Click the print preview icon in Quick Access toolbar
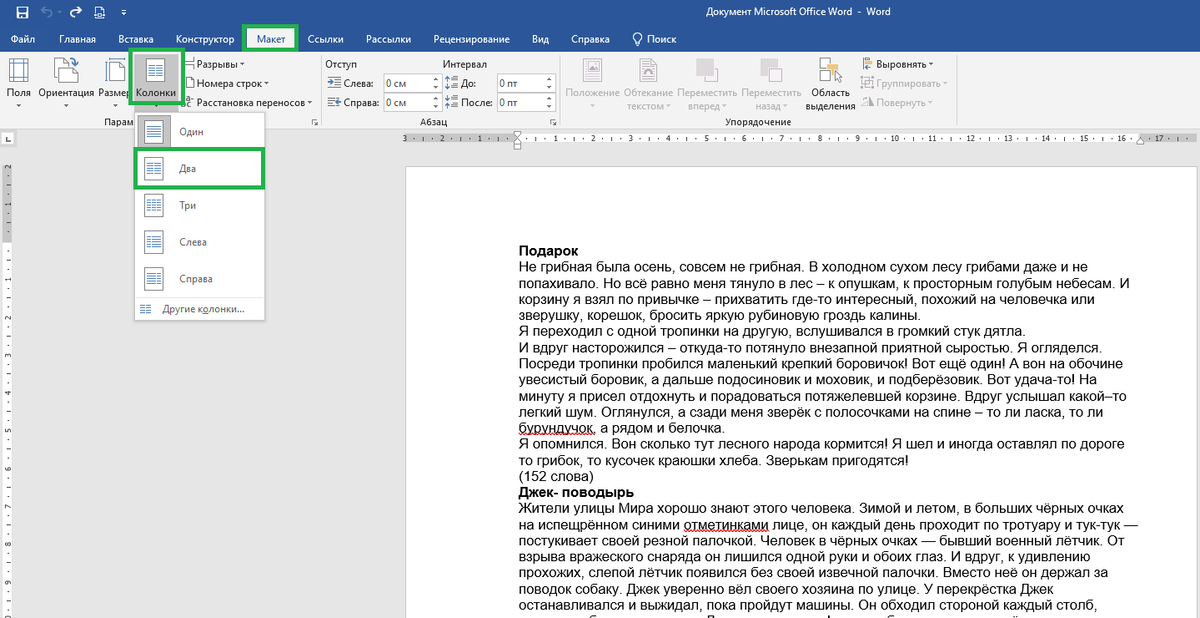This screenshot has height=618, width=1200. (x=99, y=13)
